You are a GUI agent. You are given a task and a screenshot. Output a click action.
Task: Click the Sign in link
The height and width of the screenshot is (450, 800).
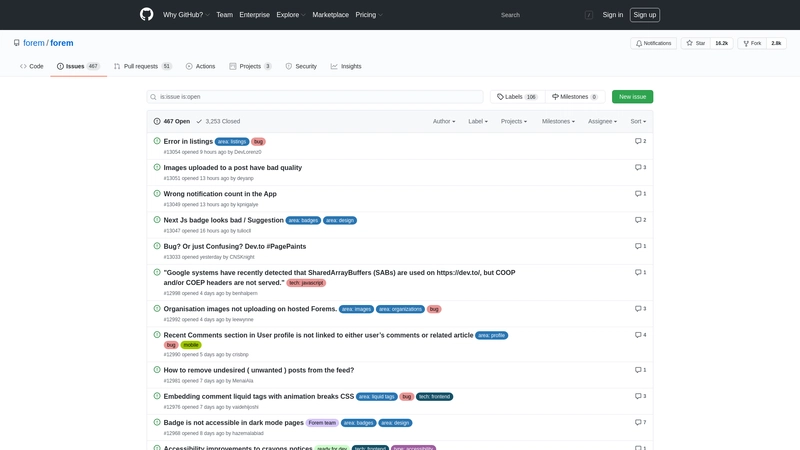[x=612, y=15]
